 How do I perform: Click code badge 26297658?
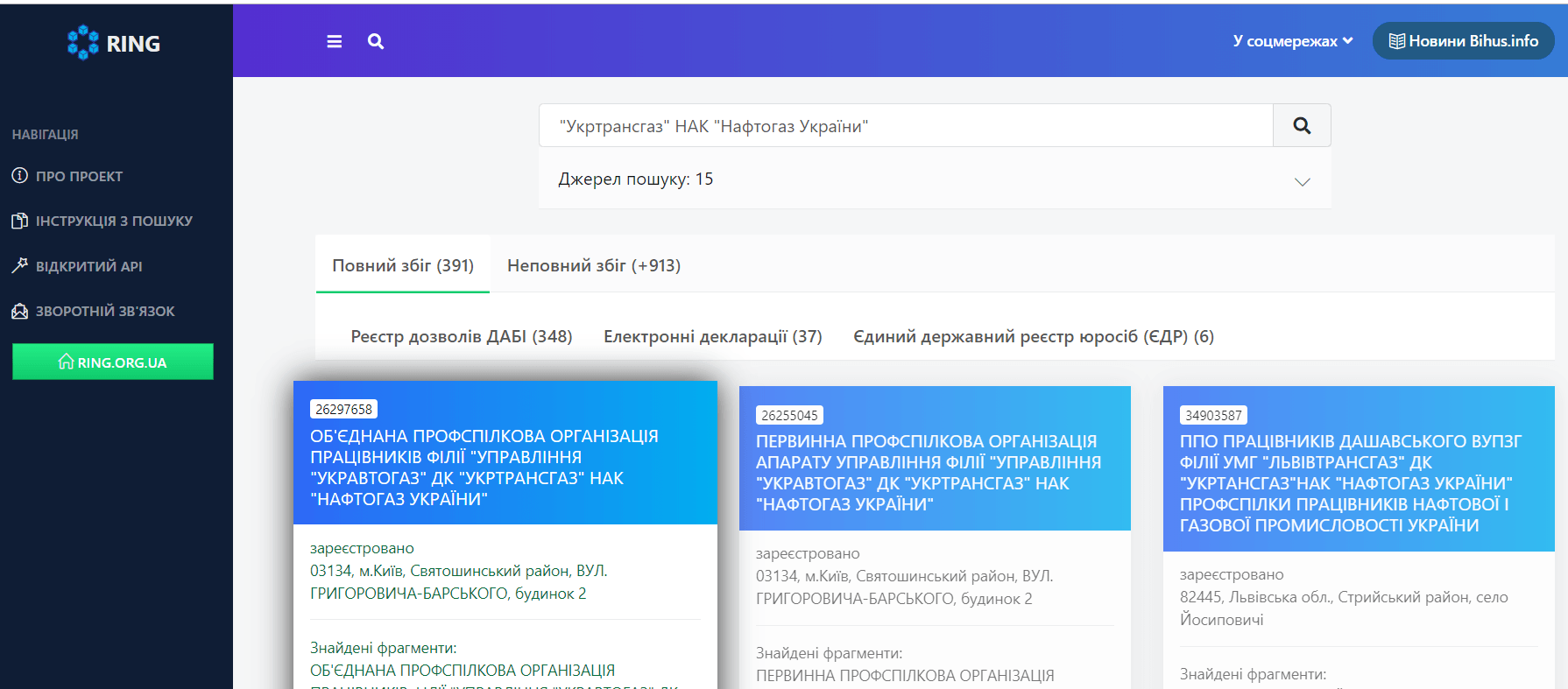[x=343, y=409]
